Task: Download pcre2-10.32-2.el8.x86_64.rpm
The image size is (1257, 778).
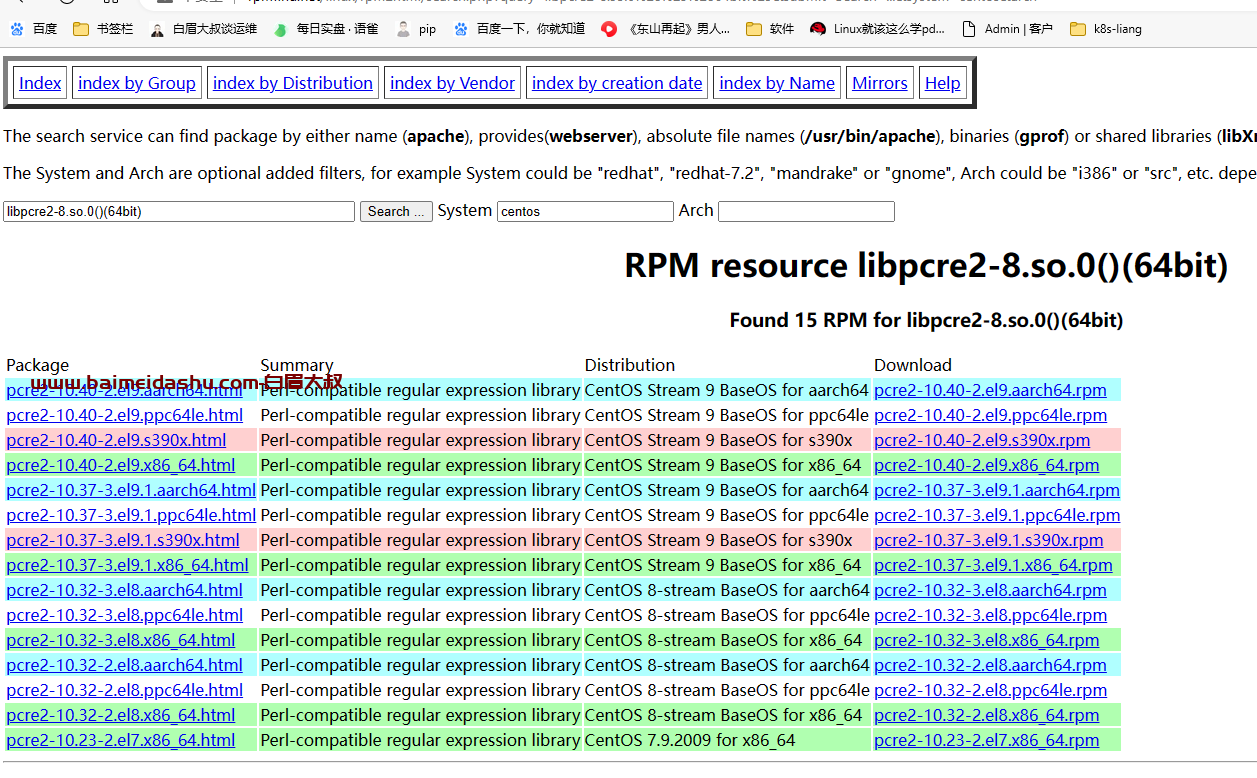Action: pos(987,715)
